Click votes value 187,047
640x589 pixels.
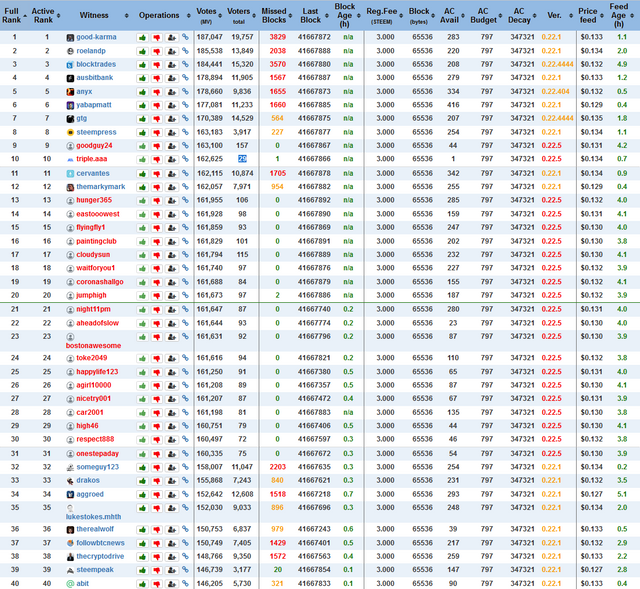click(210, 37)
